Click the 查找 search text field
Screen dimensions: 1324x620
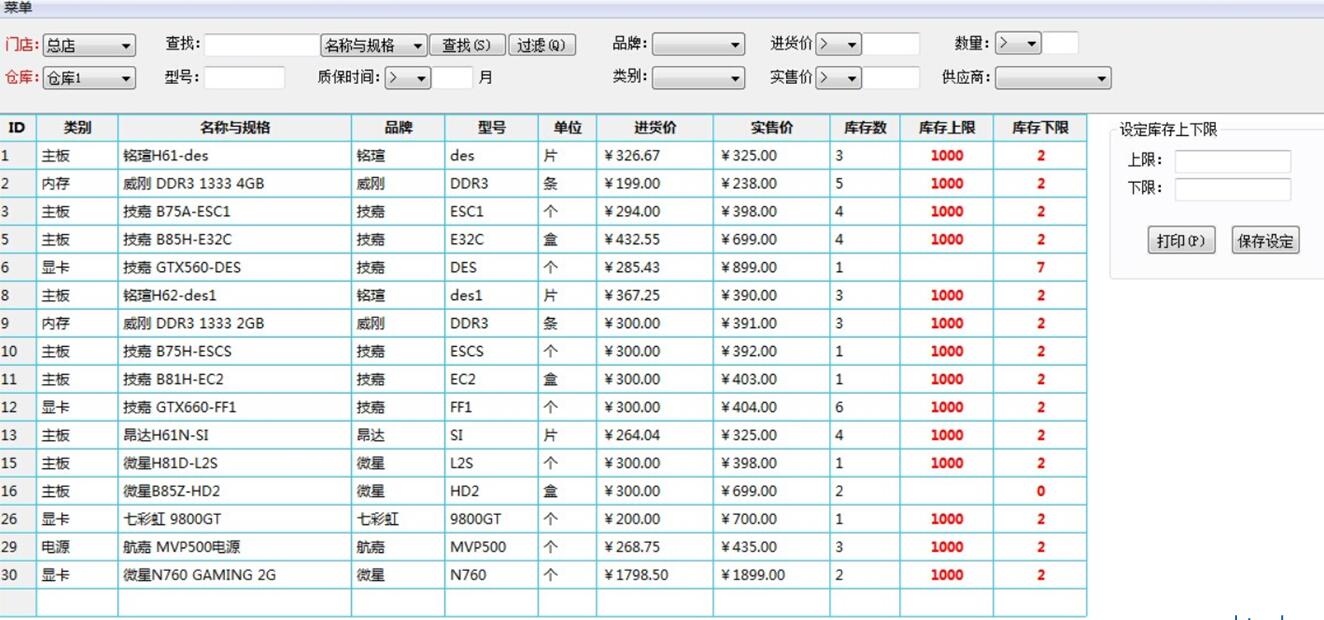pyautogui.click(x=261, y=45)
